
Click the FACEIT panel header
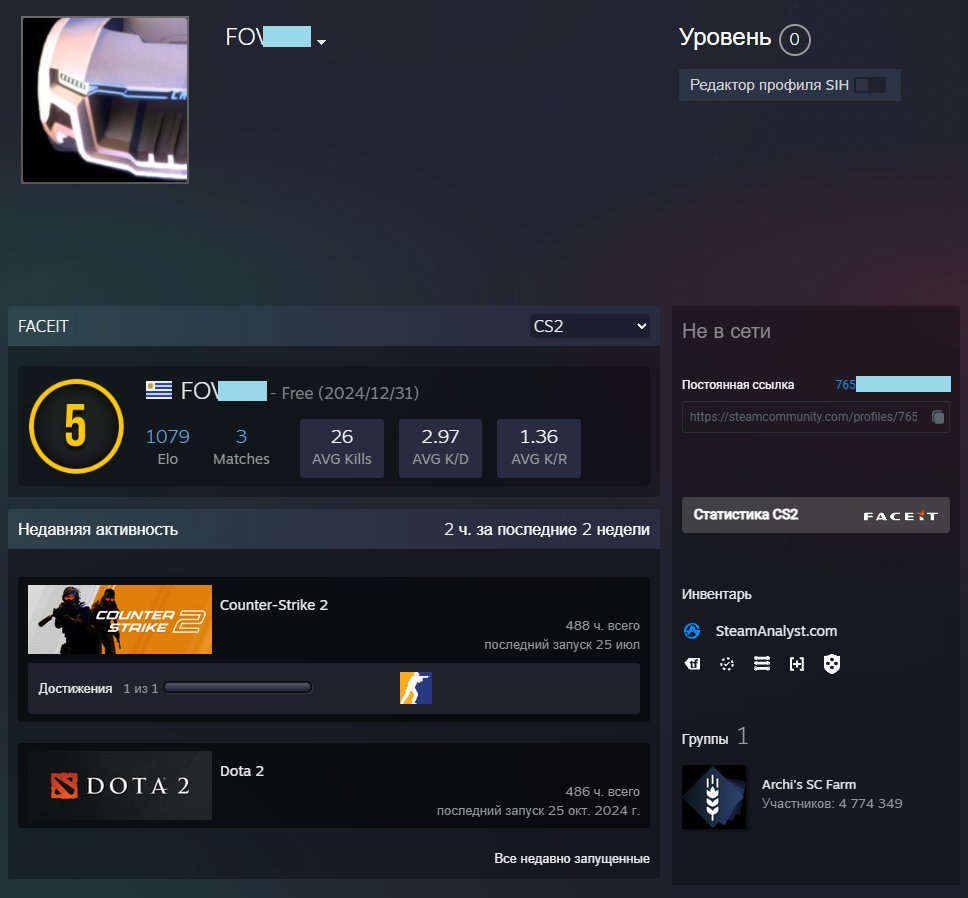click(333, 326)
